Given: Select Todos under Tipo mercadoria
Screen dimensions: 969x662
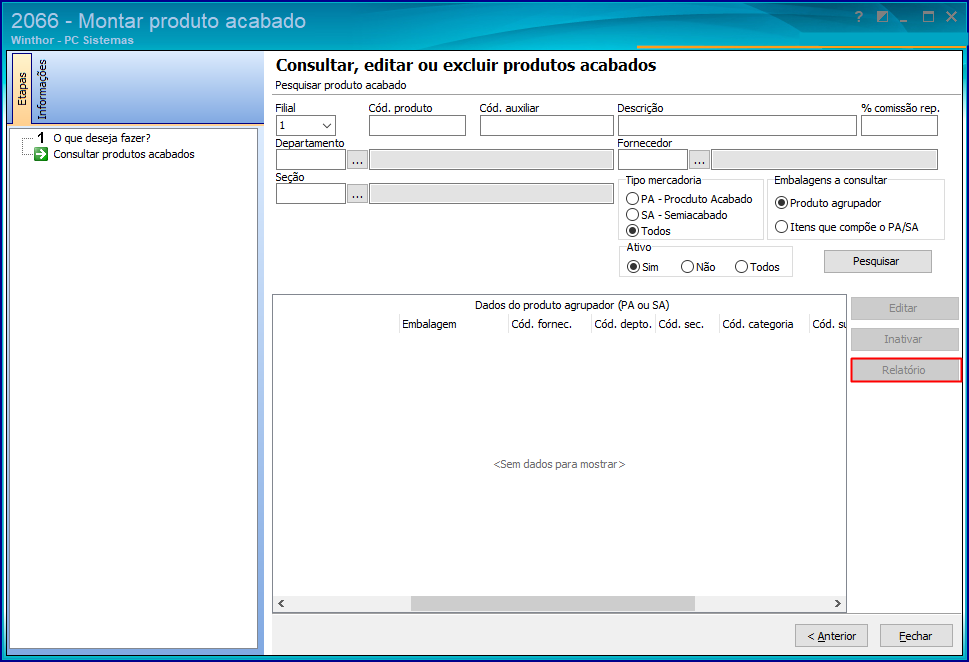Looking at the screenshot, I should coord(632,231).
